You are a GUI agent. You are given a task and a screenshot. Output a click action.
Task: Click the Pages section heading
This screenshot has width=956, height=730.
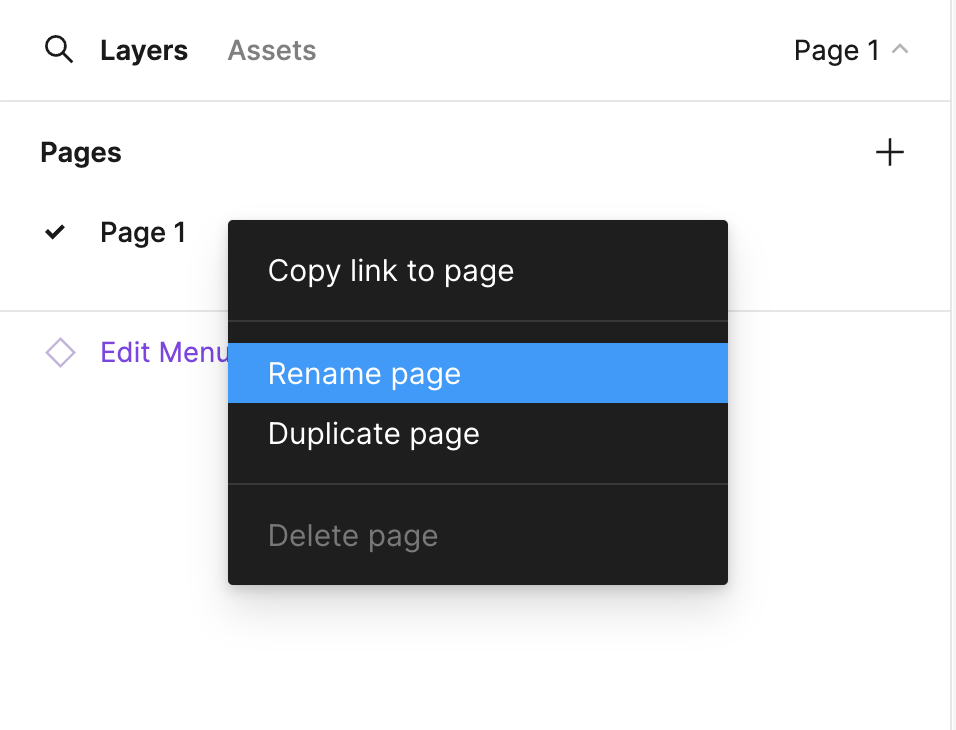click(81, 152)
